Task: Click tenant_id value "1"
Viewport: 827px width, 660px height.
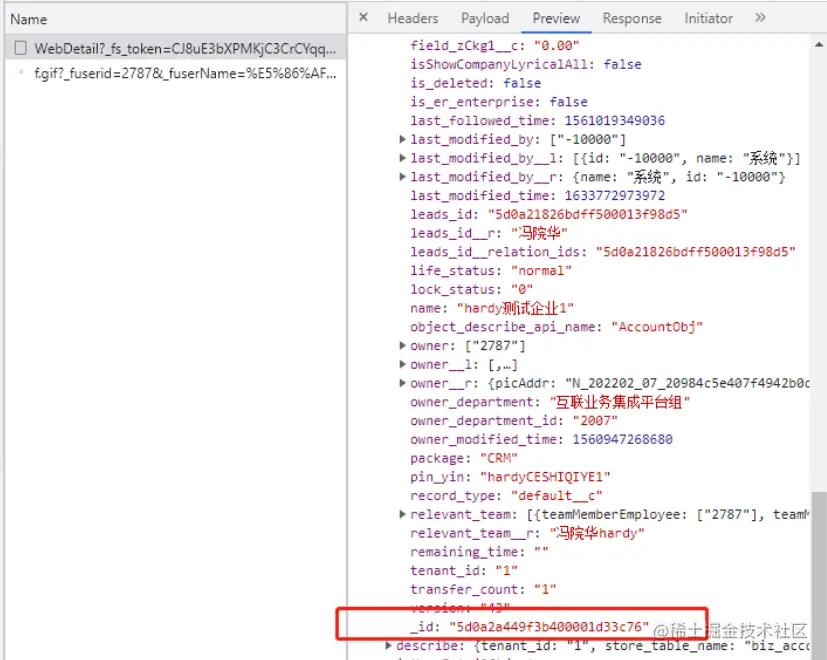Action: click(506, 571)
